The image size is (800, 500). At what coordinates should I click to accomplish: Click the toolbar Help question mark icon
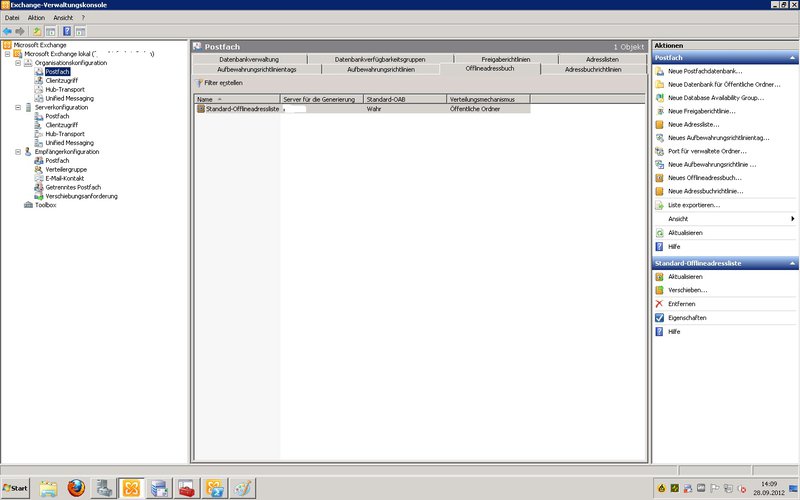pyautogui.click(x=67, y=32)
